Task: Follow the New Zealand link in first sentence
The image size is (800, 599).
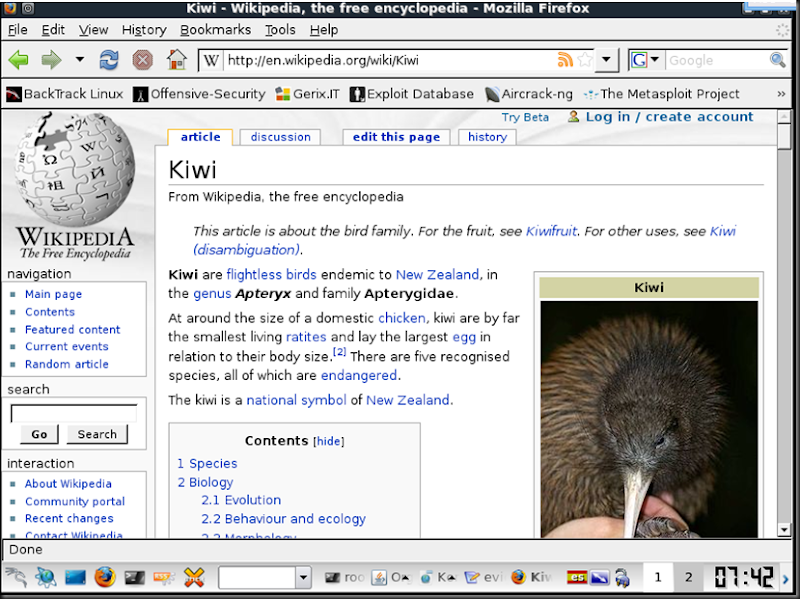Action: 437,274
